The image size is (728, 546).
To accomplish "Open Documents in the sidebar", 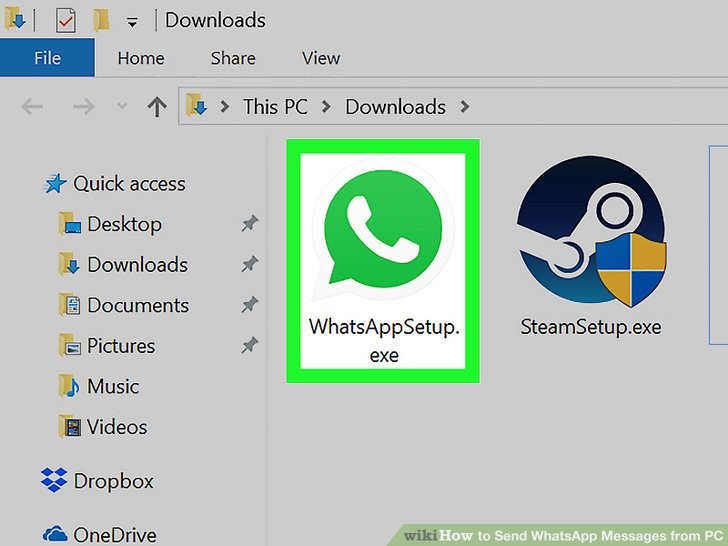I will point(138,305).
